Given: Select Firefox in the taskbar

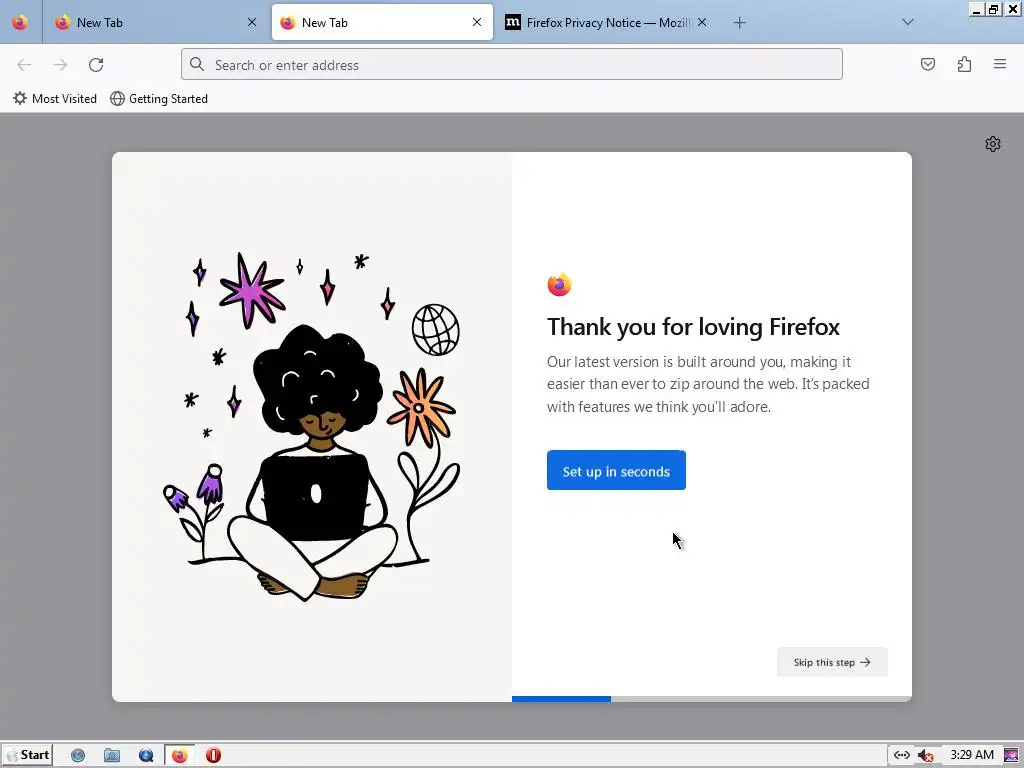Looking at the screenshot, I should click(x=180, y=756).
